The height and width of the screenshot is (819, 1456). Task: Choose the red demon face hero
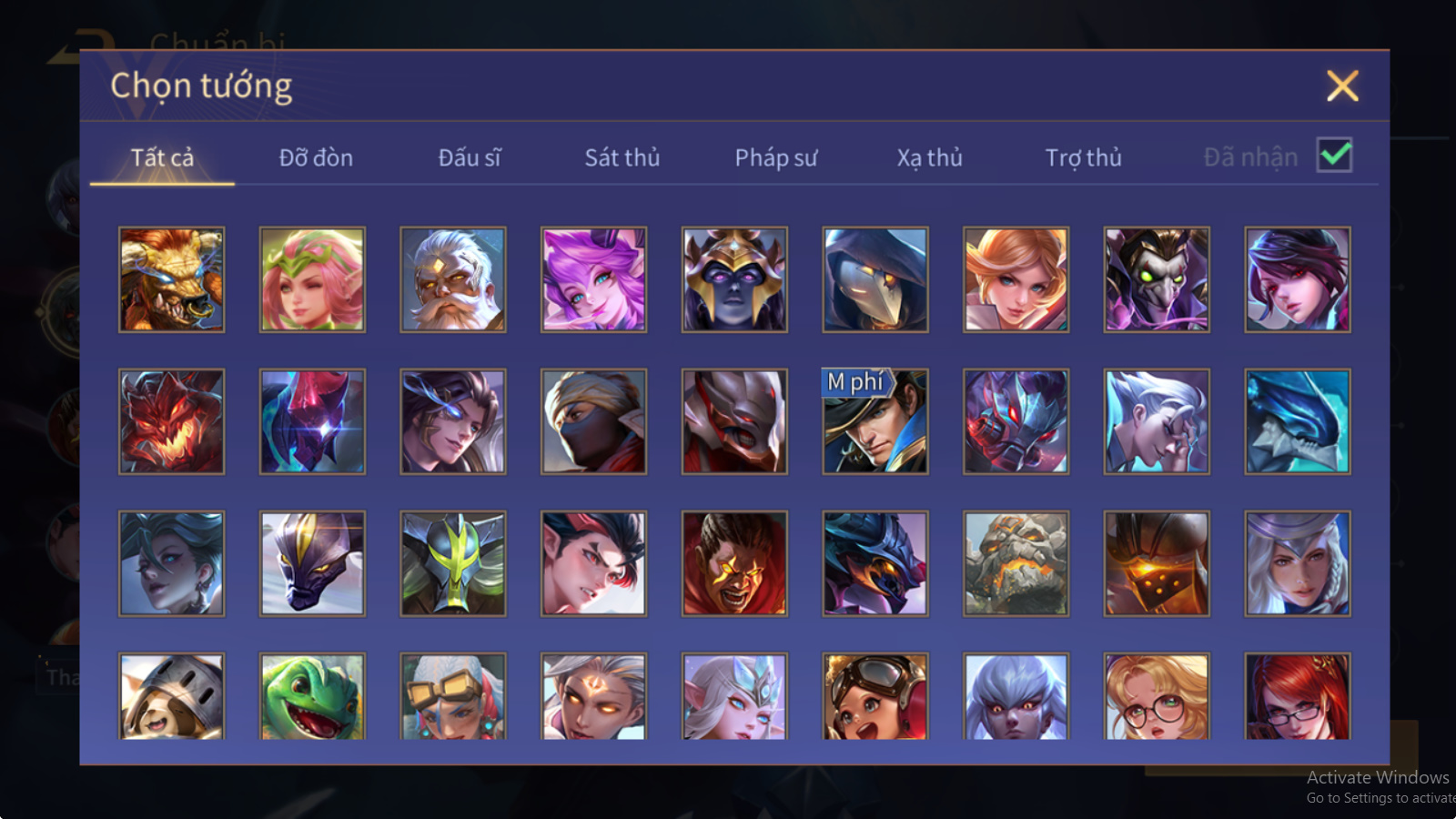[171, 421]
